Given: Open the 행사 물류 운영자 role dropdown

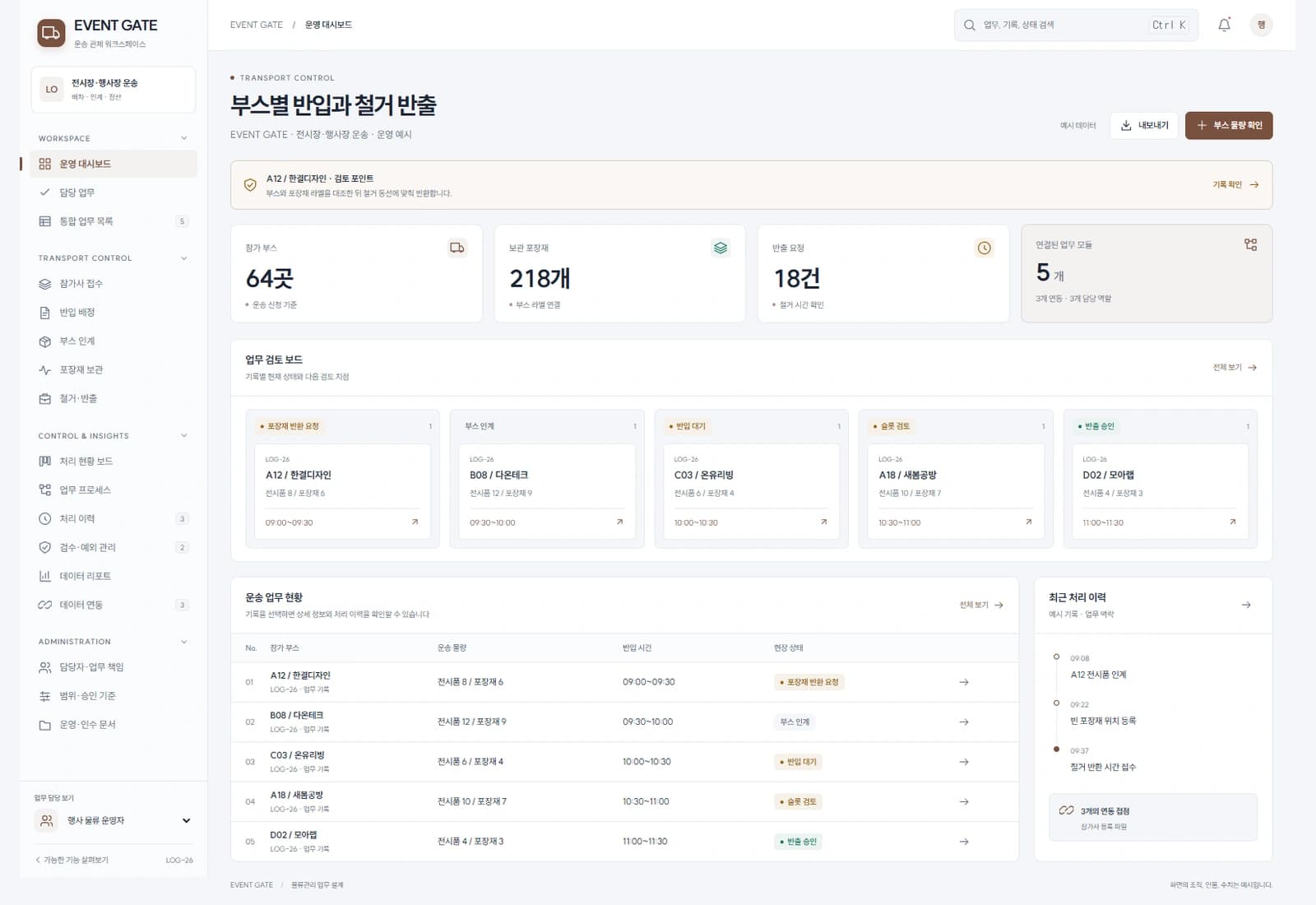Looking at the screenshot, I should (114, 820).
